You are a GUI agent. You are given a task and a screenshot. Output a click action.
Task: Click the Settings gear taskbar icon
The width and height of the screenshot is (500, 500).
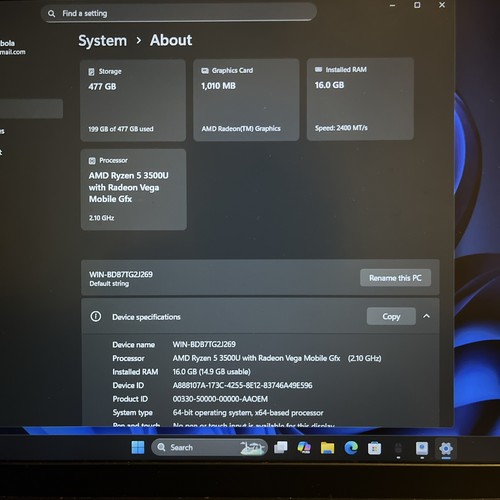pos(446,449)
